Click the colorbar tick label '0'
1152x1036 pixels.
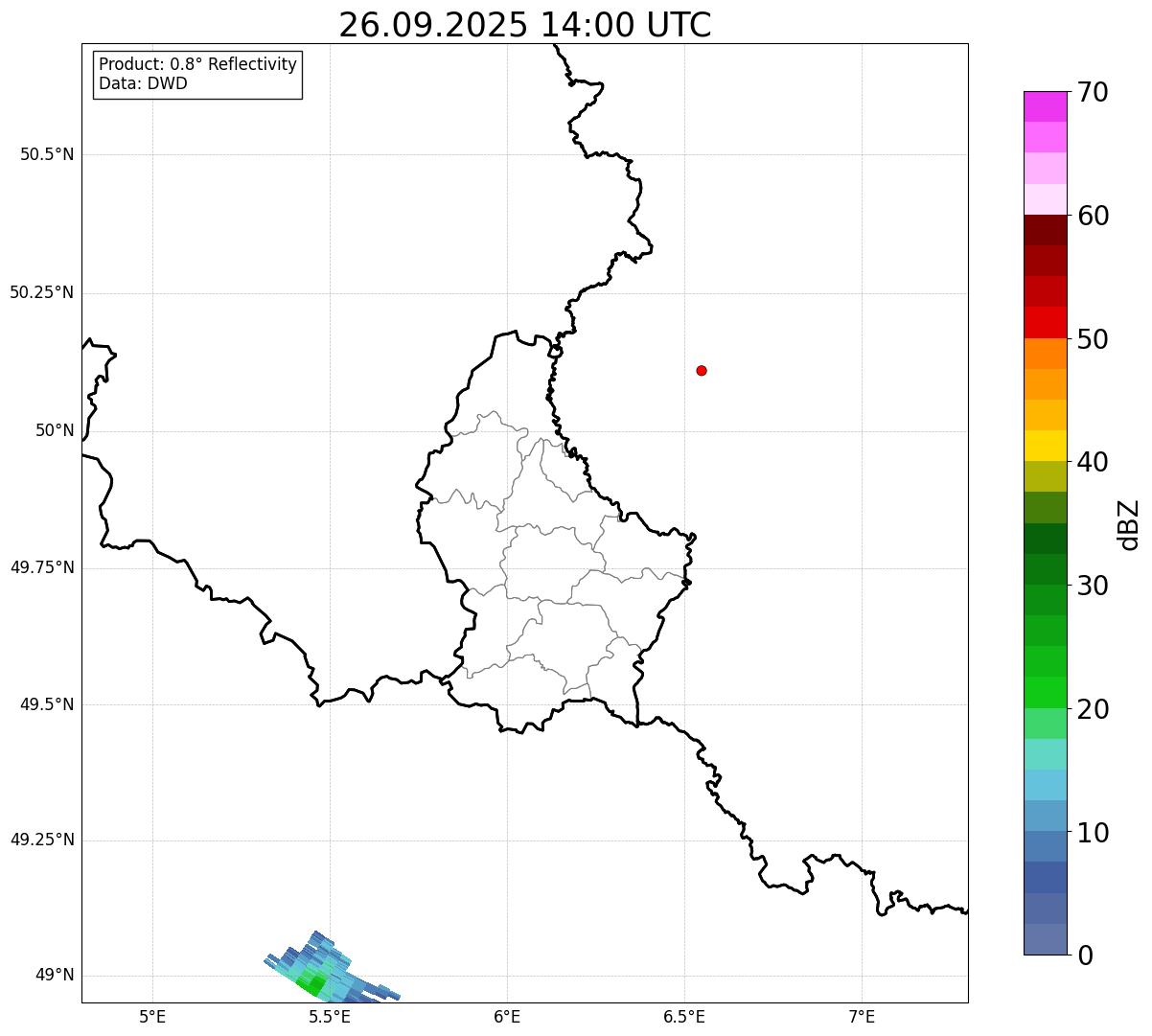pos(1084,955)
